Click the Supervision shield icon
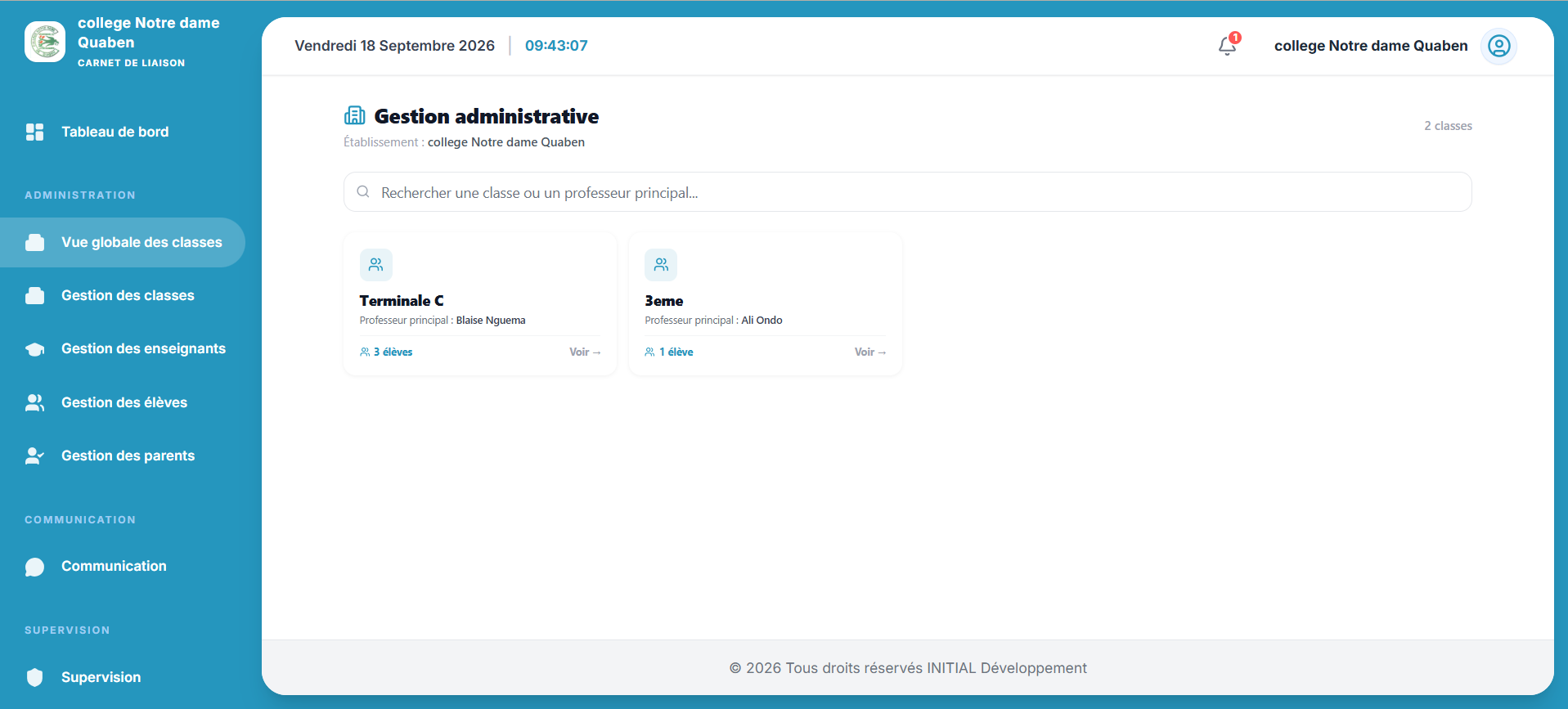Viewport: 1568px width, 709px height. pos(34,677)
